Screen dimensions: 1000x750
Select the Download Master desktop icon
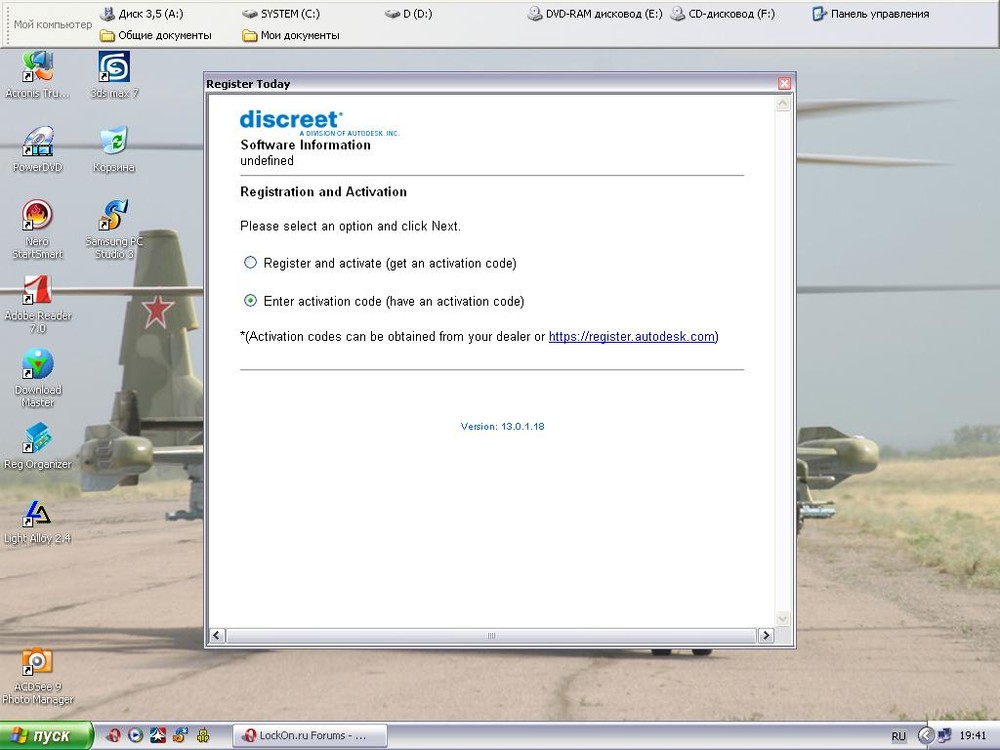pos(38,378)
